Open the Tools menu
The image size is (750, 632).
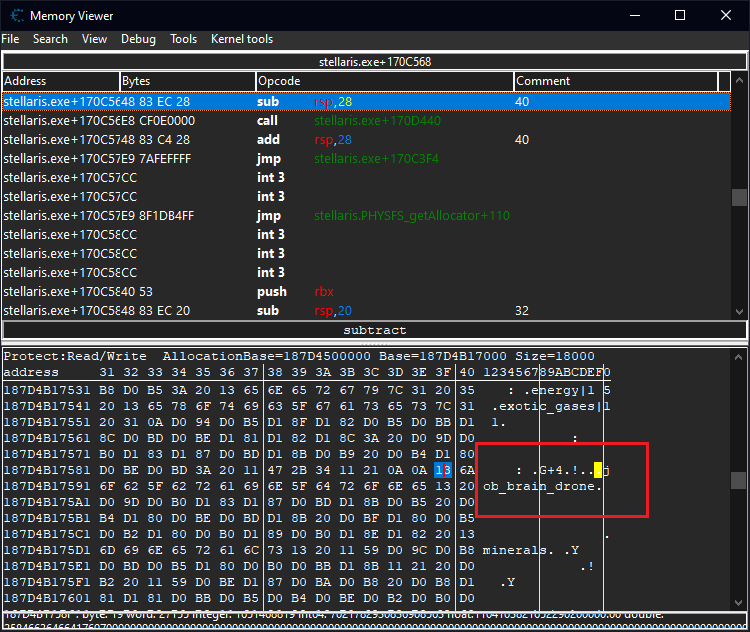[x=183, y=39]
